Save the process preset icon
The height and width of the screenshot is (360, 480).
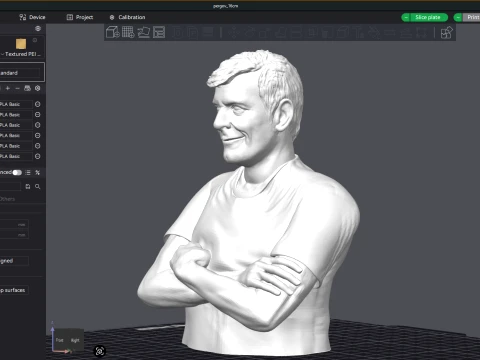[x=28, y=187]
